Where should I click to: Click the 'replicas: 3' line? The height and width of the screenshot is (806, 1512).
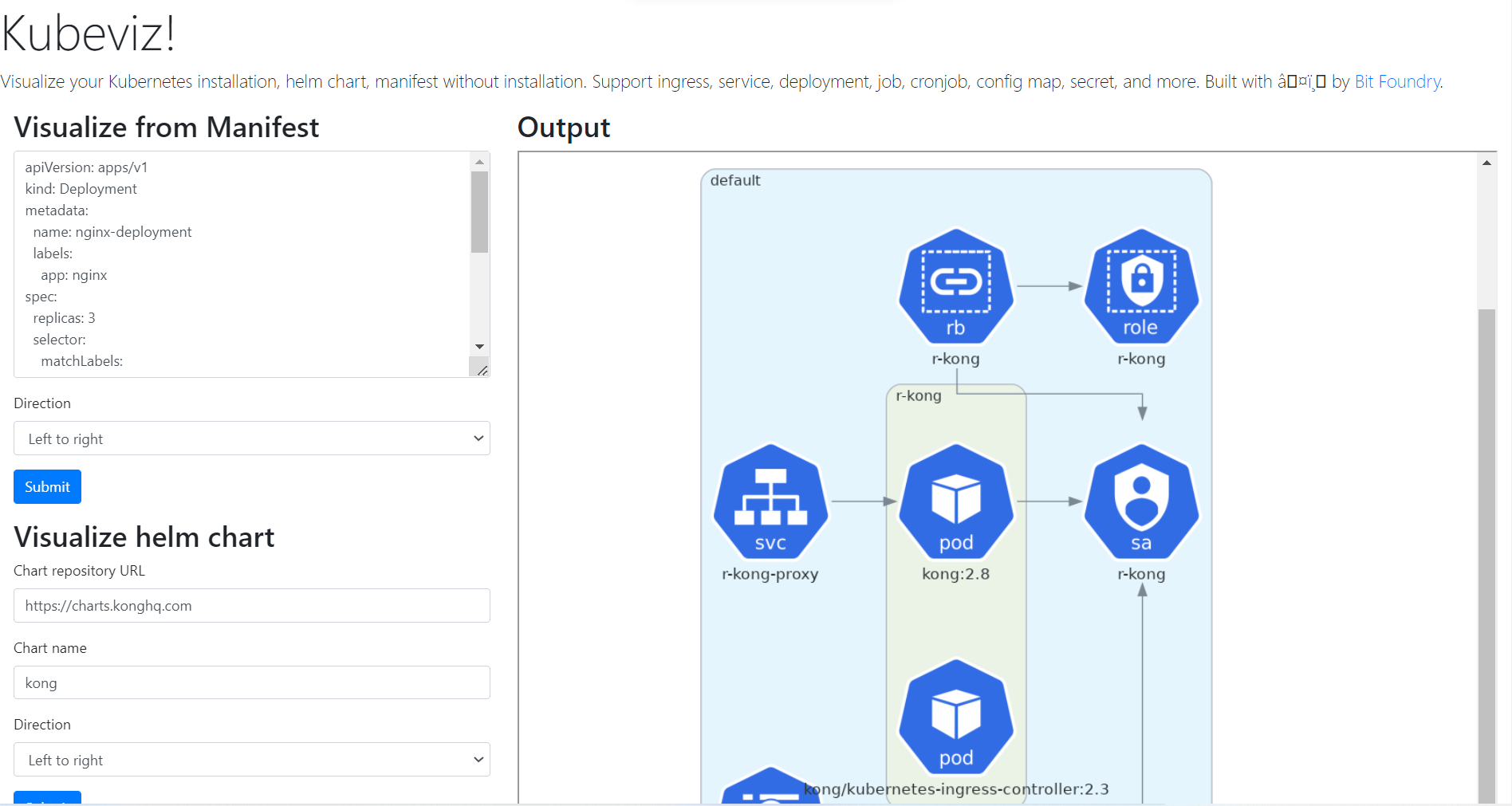click(x=64, y=318)
